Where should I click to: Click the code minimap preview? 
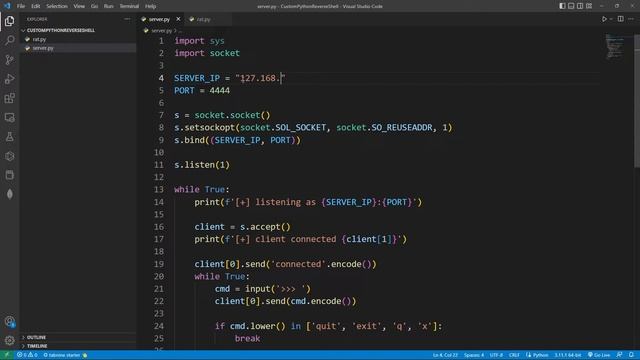tap(615, 47)
